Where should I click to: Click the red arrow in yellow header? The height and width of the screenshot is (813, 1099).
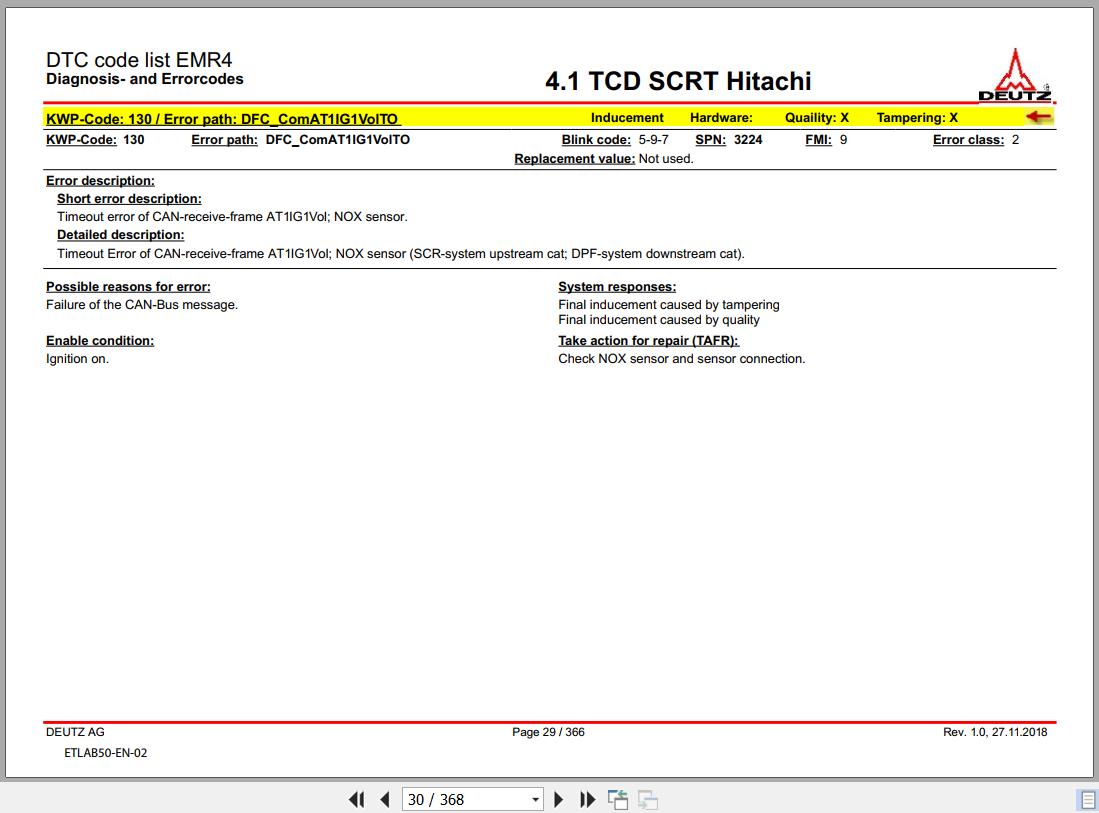(x=1039, y=117)
